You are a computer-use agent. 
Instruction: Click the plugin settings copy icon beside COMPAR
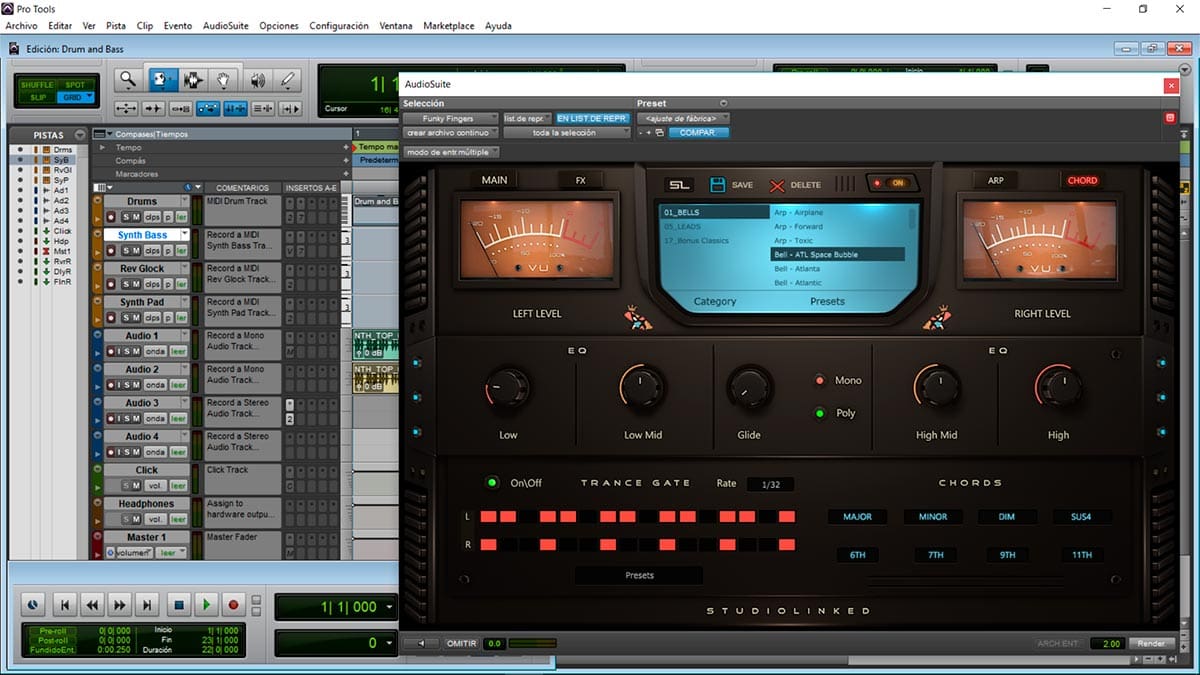coord(660,132)
